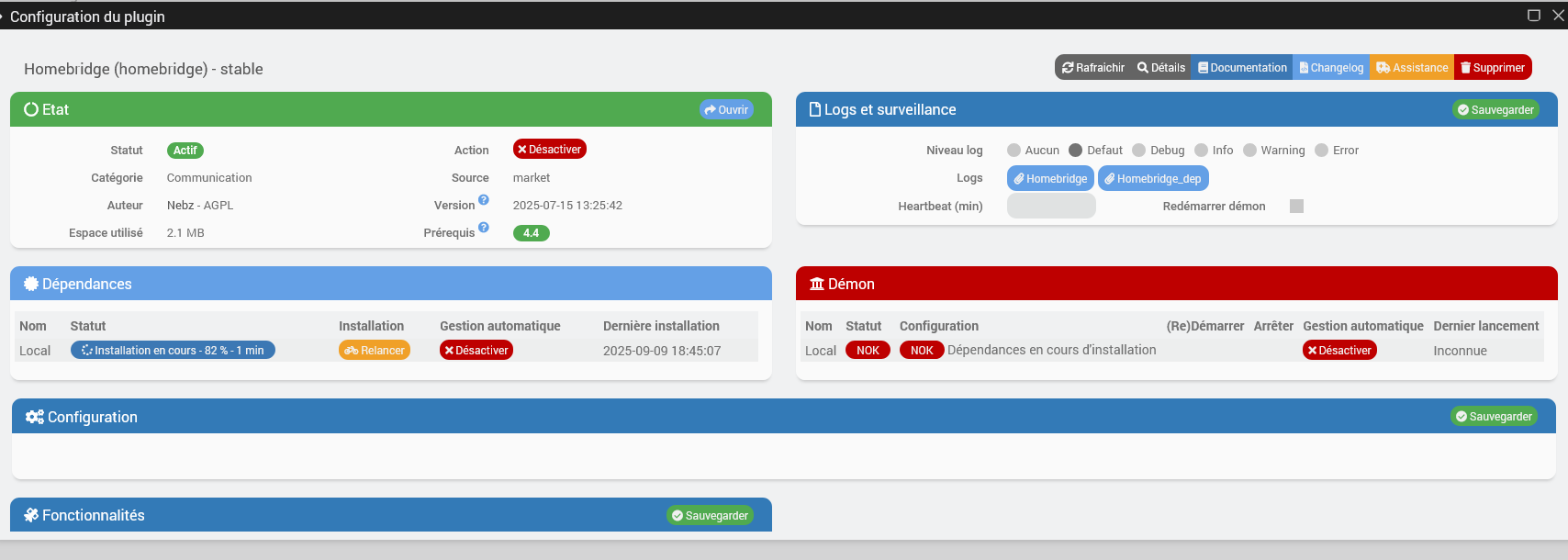Click the help icon beside Prérequis
1568x560 pixels.
(x=484, y=228)
